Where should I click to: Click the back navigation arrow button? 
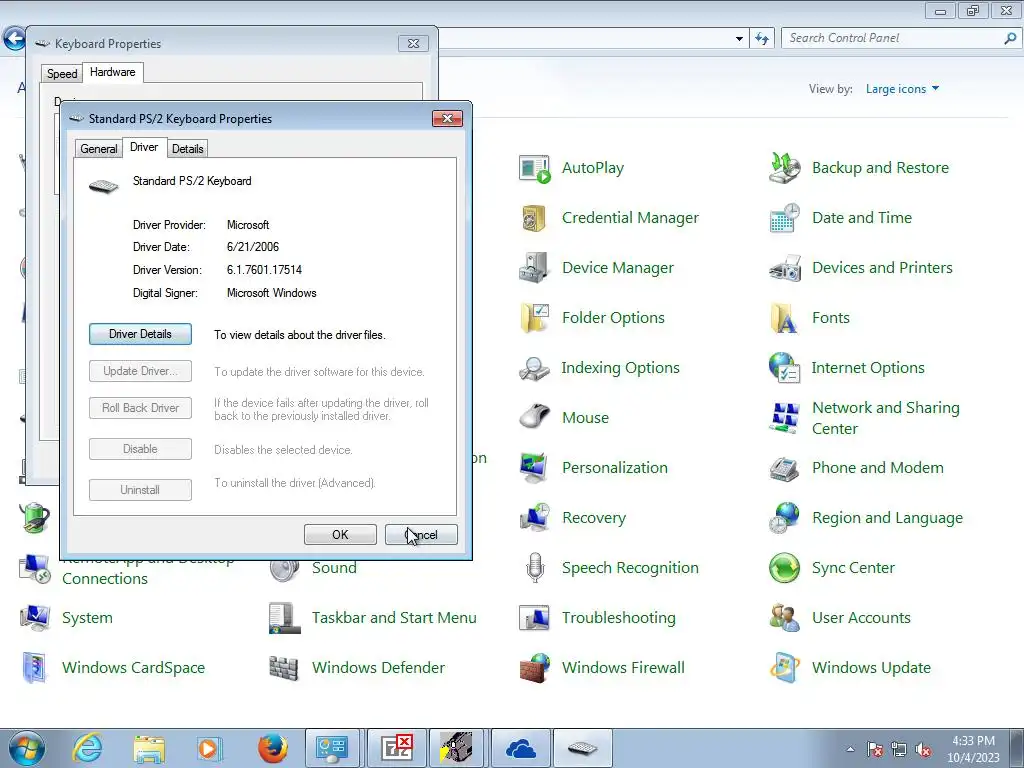tap(14, 39)
